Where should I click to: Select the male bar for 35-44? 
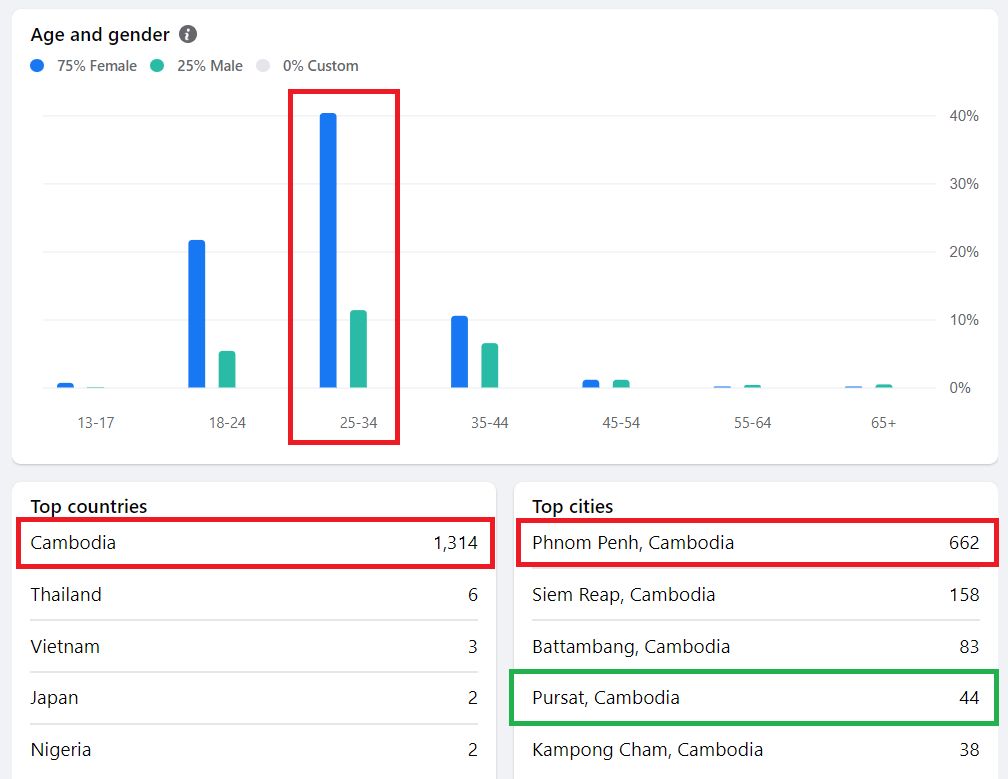pos(490,365)
